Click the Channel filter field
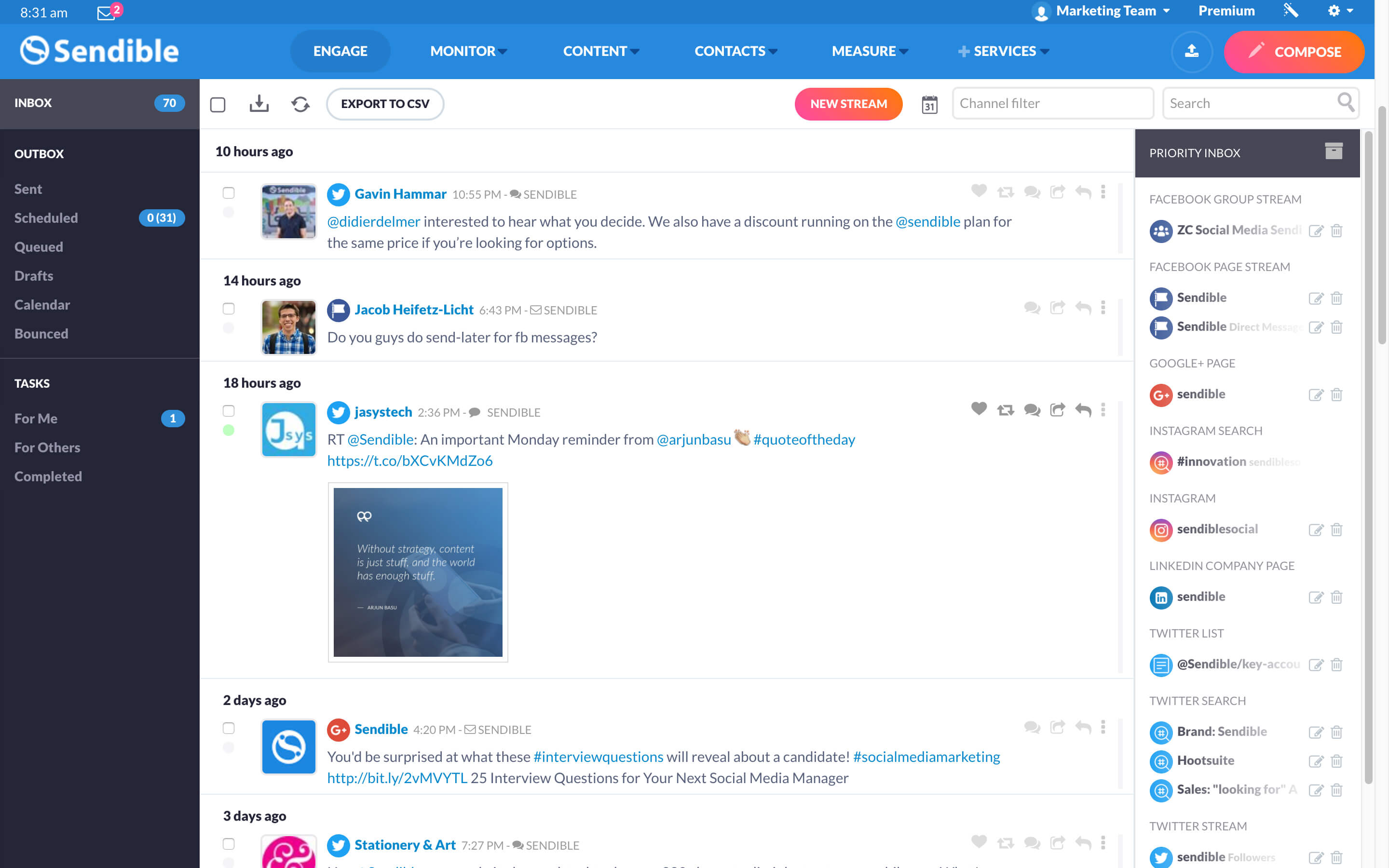 pyautogui.click(x=1053, y=103)
